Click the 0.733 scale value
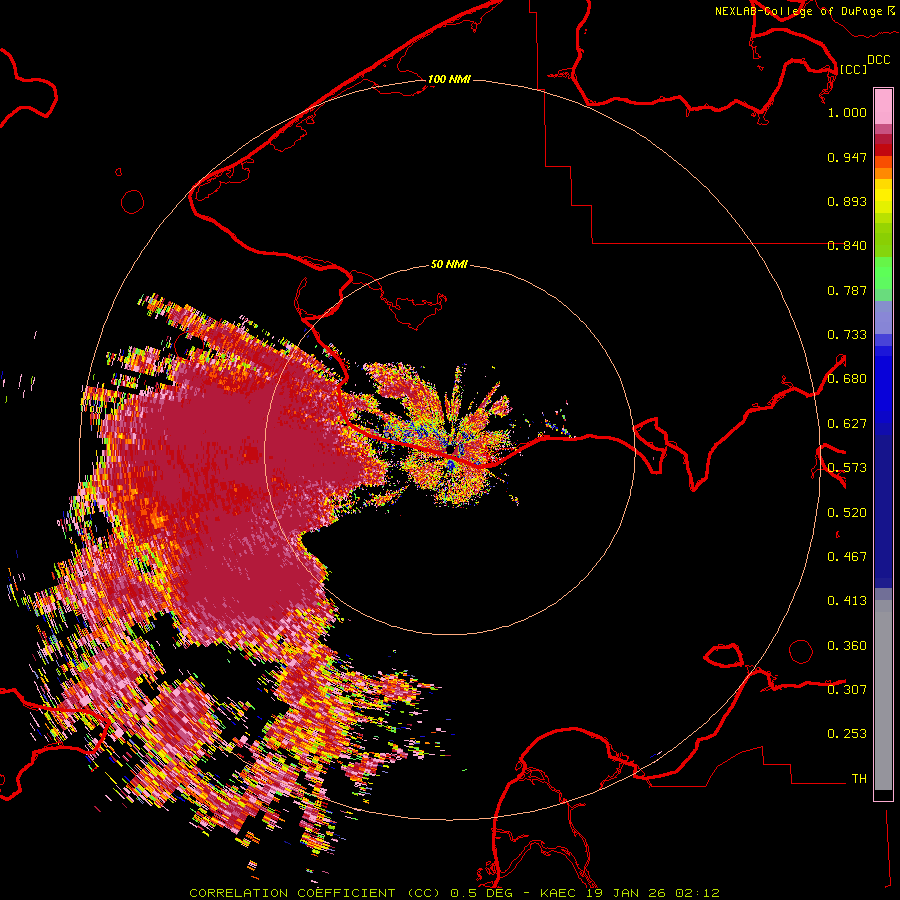Image resolution: width=900 pixels, height=900 pixels. 847,335
